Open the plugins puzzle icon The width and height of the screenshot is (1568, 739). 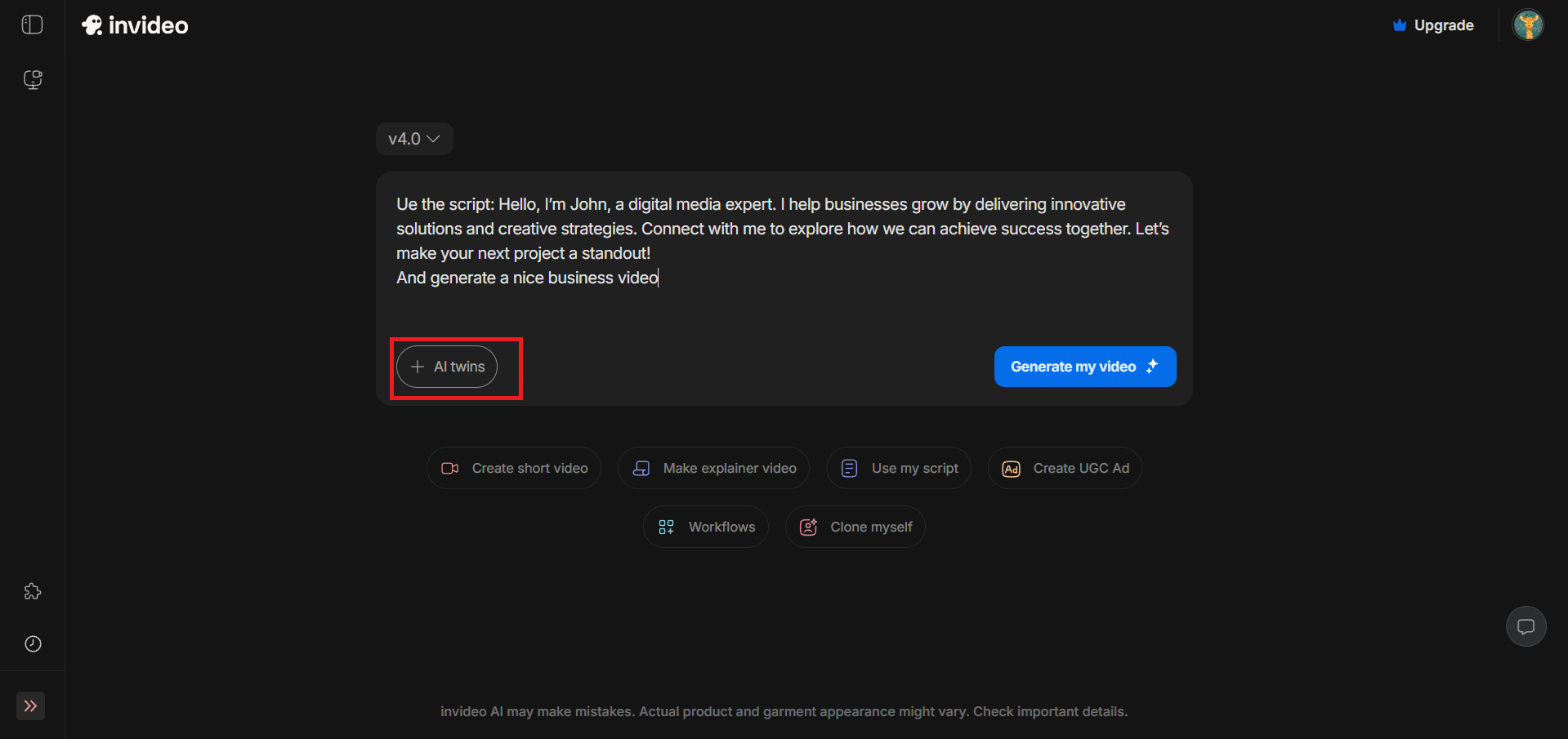coord(33,591)
